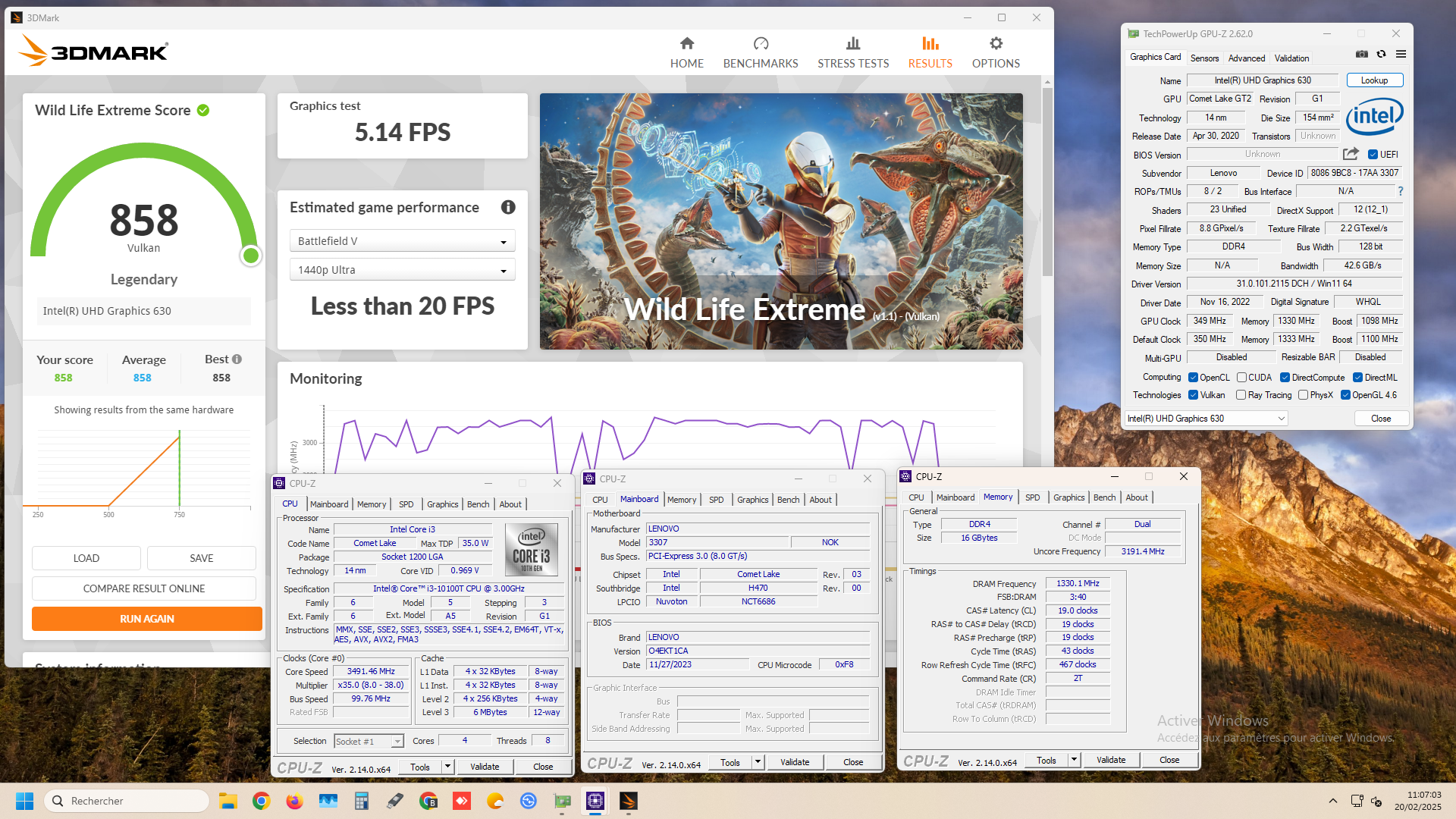Toggle the Ray Tracing checkbox in GPU-Z
This screenshot has height=819, width=1456.
pos(1241,394)
